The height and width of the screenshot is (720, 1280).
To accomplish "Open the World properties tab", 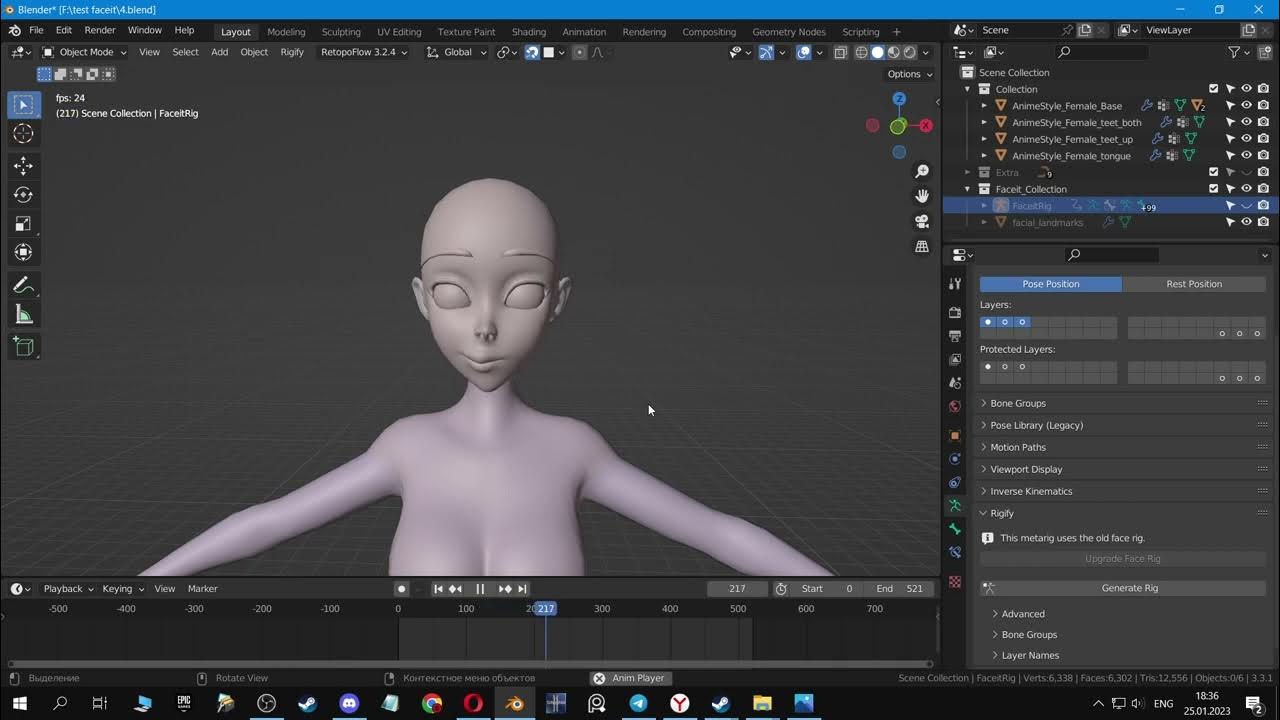I will pos(955,406).
